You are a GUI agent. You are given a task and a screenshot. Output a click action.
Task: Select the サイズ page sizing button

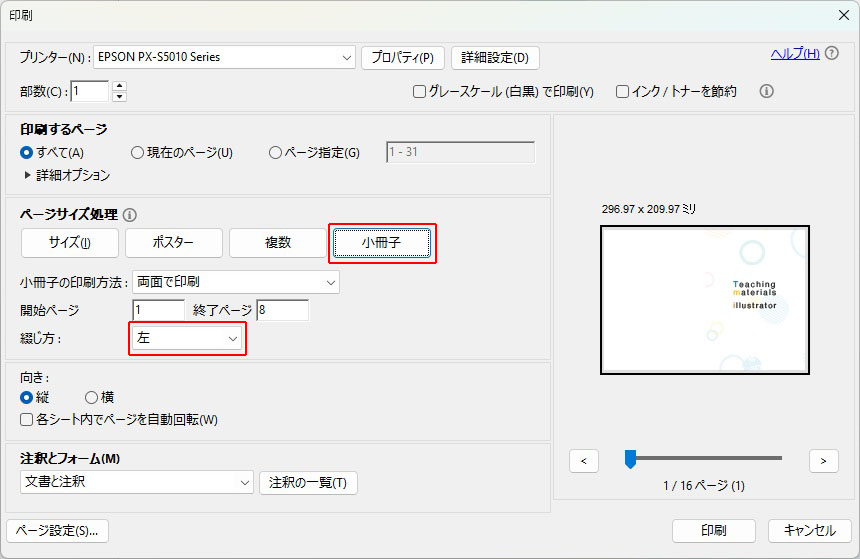click(x=70, y=242)
